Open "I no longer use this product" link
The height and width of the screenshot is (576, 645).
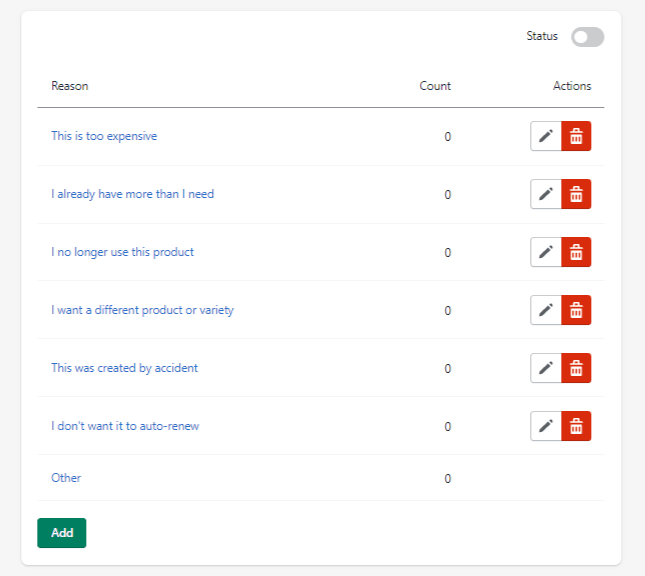(x=122, y=252)
